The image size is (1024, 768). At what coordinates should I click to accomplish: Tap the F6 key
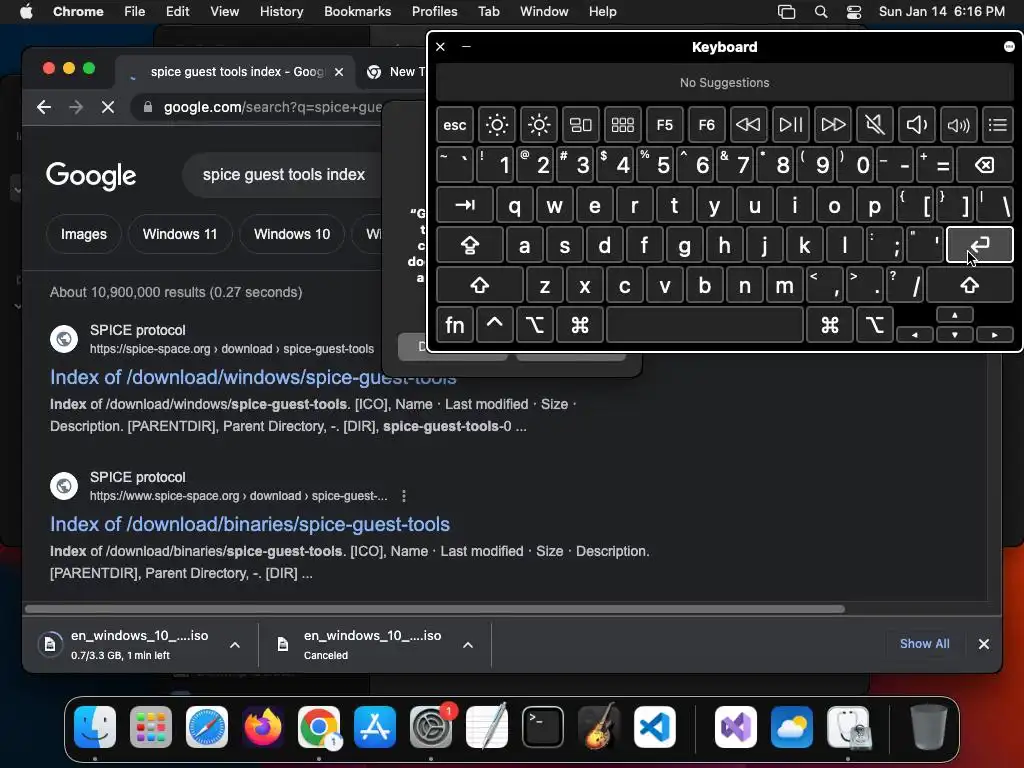point(706,125)
